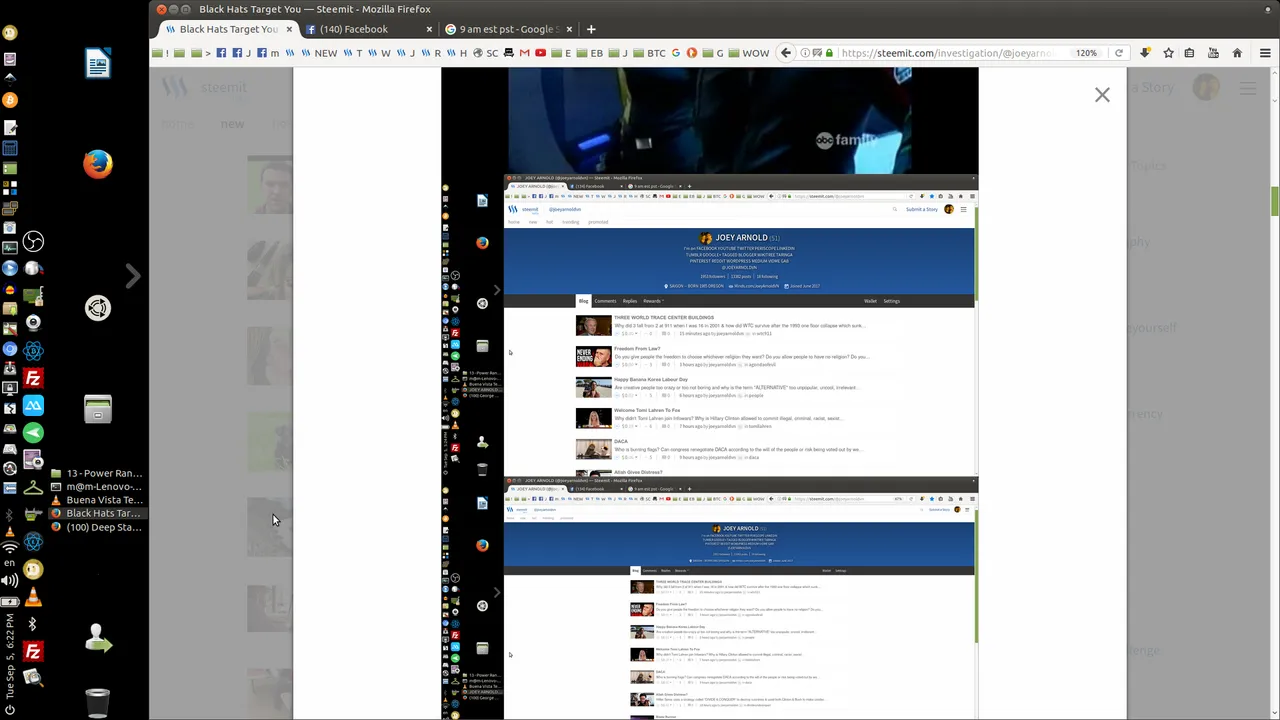
Task: Click the Firefox back arrow button
Action: 786,53
